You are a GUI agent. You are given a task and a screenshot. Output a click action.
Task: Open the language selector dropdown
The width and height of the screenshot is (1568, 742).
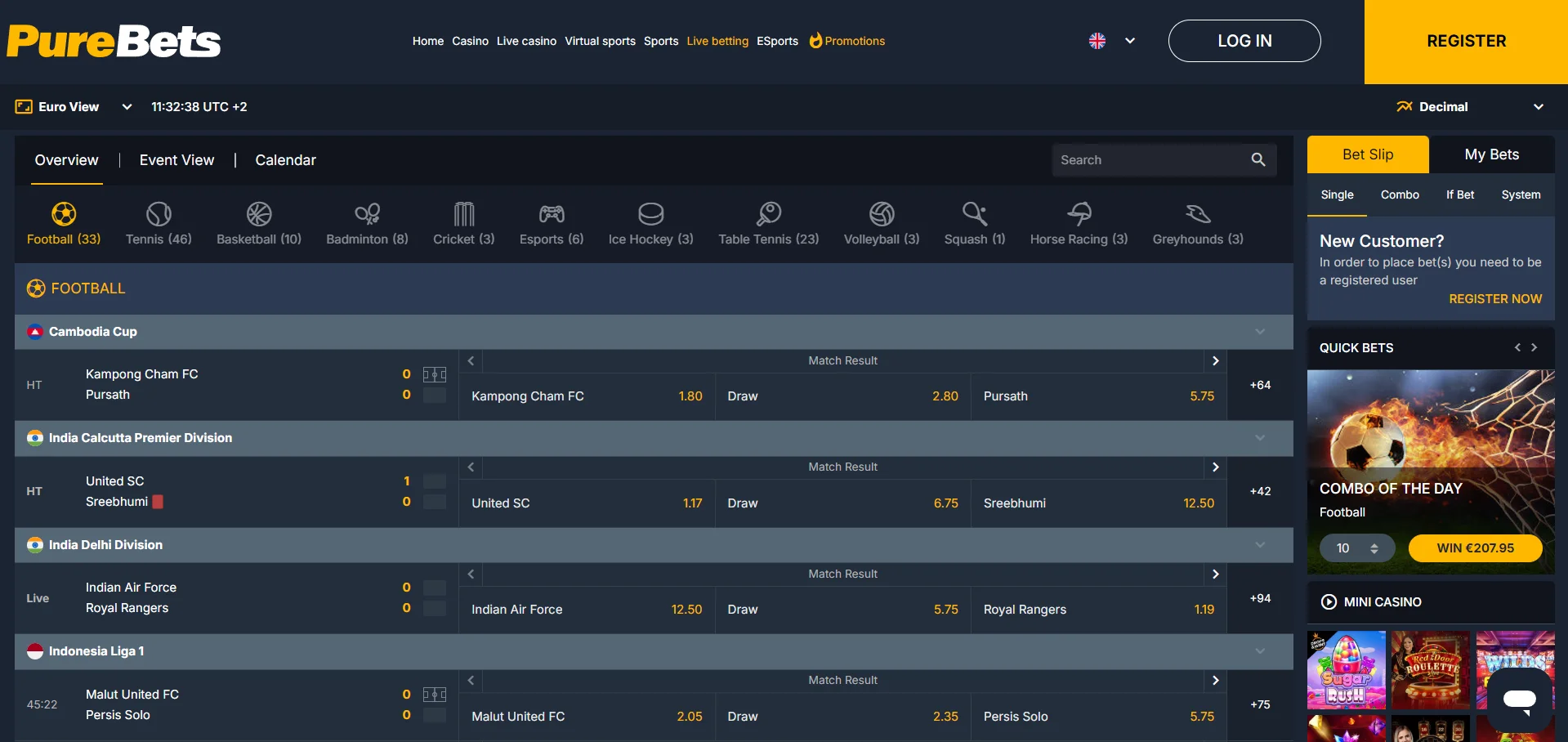coord(1130,41)
